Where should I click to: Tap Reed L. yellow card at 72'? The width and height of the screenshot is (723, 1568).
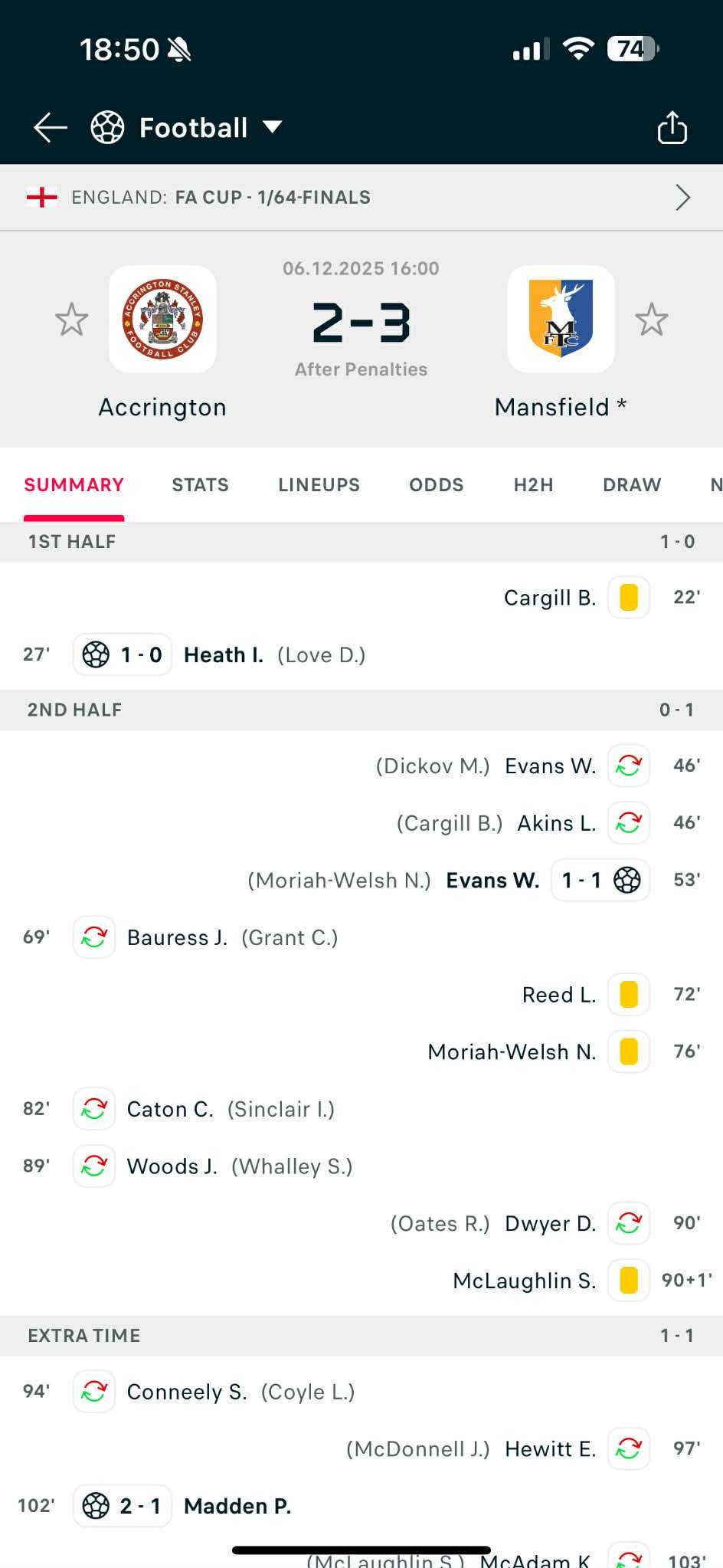[629, 994]
